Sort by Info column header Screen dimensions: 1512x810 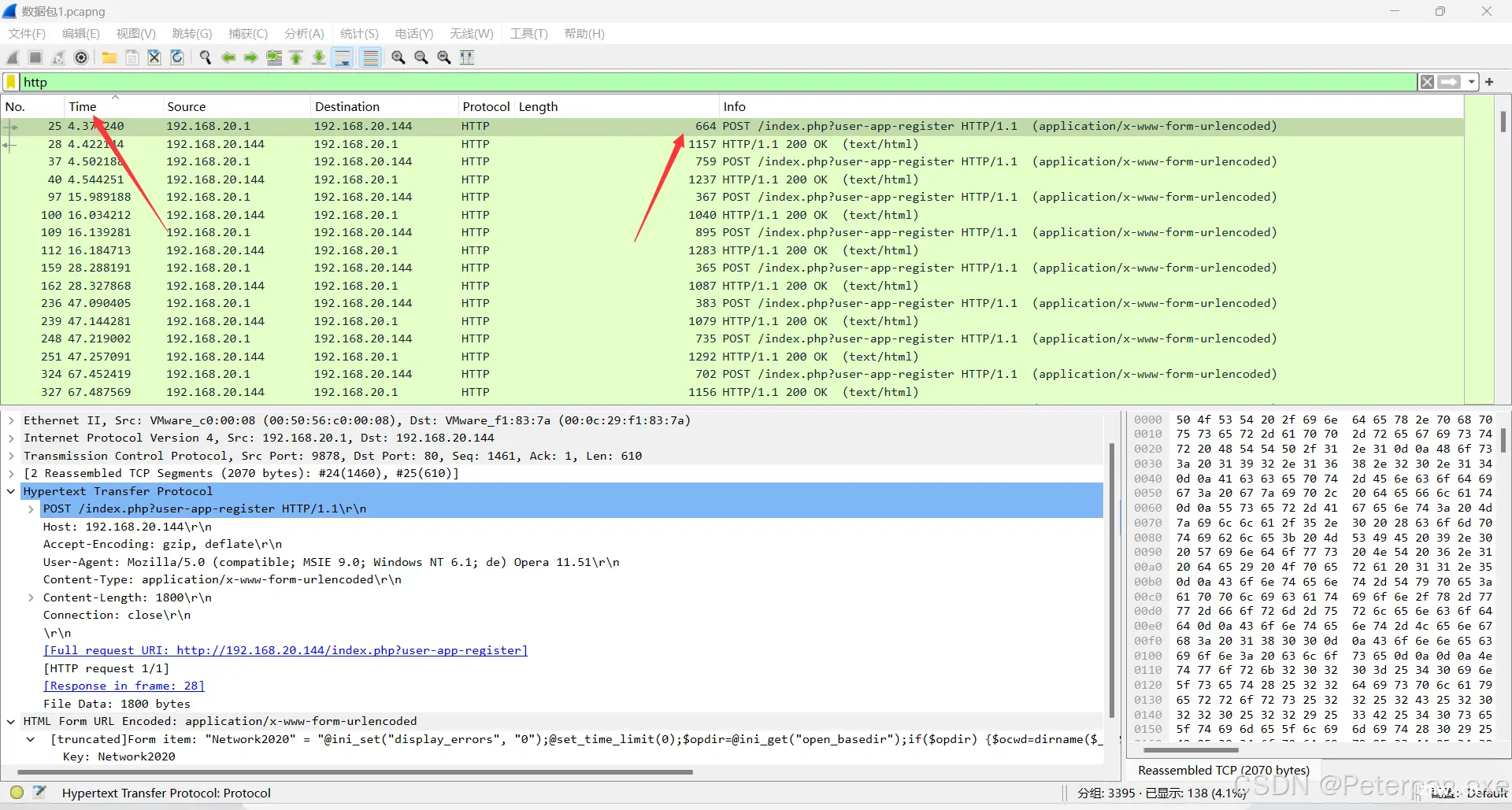click(x=1091, y=106)
